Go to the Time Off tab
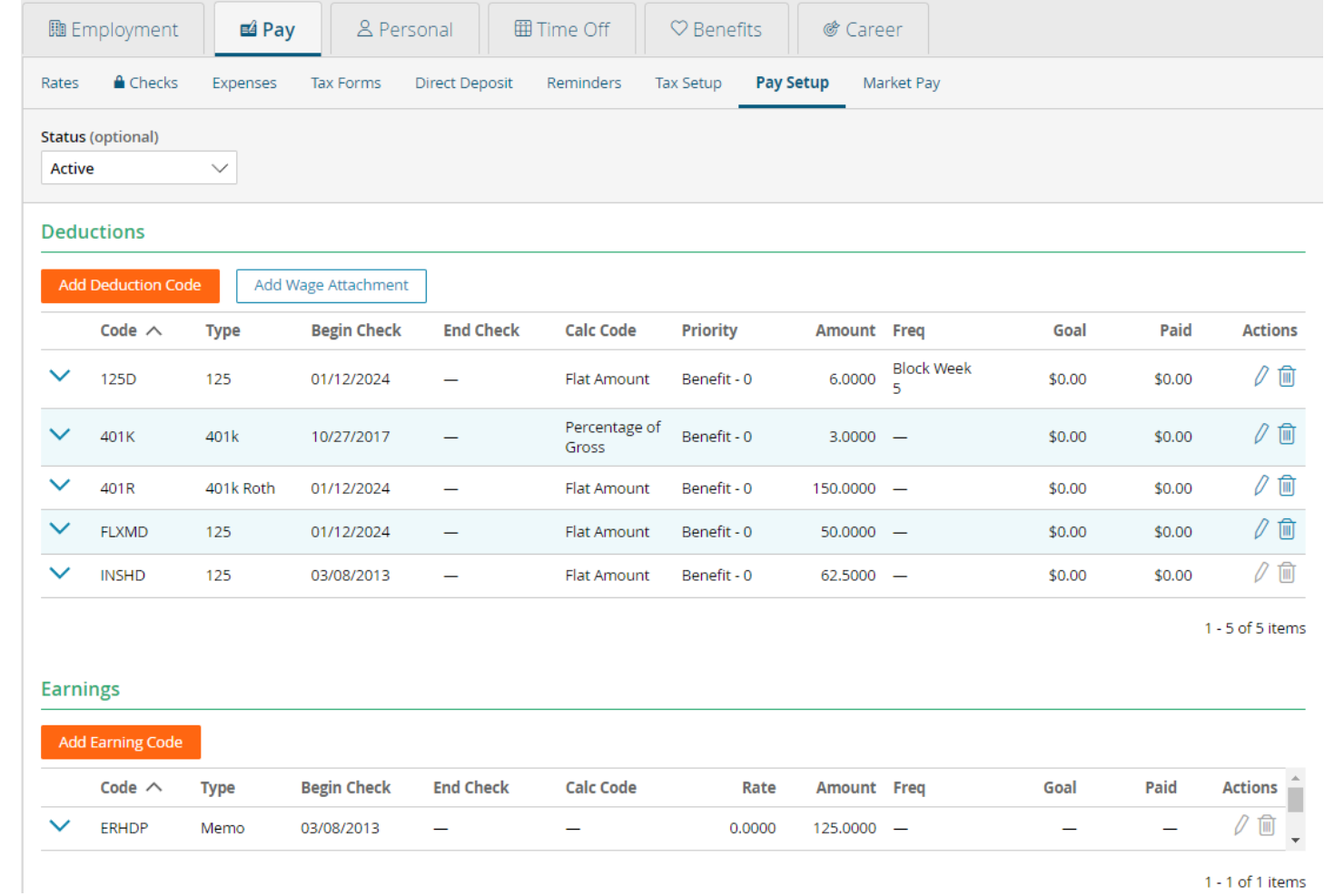This screenshot has width=1344, height=896. tap(562, 30)
